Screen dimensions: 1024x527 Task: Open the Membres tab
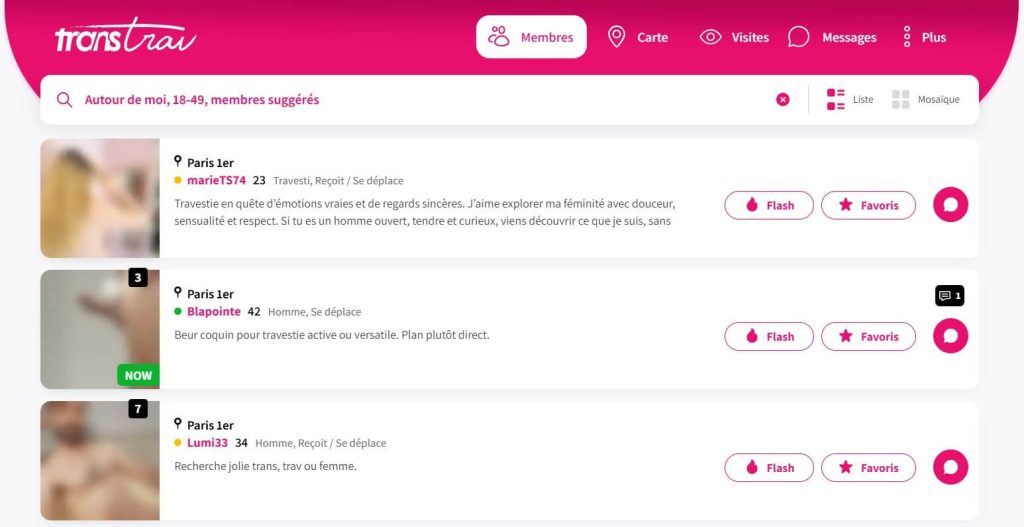(531, 37)
